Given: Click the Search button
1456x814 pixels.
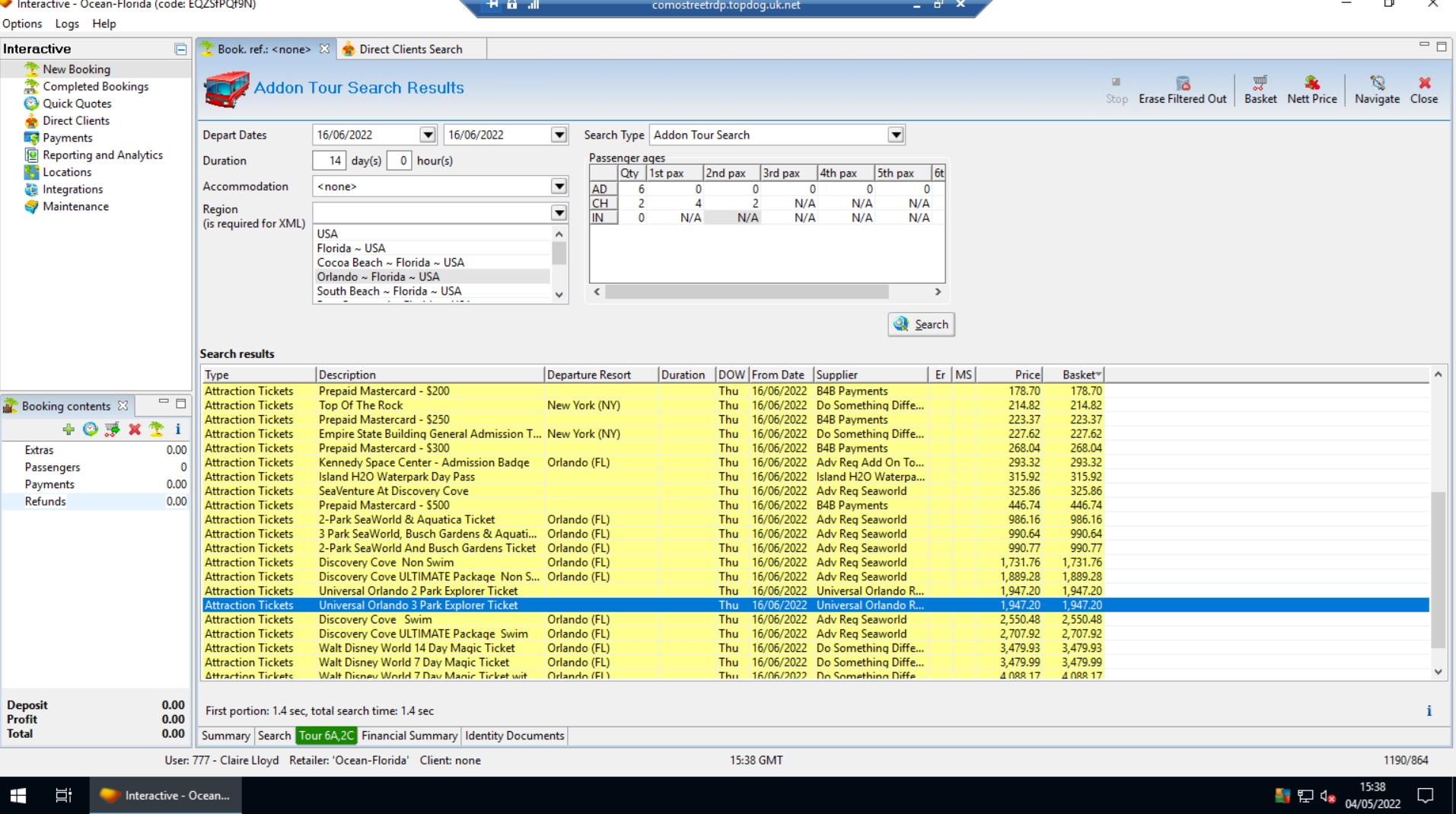Looking at the screenshot, I should pos(921,324).
